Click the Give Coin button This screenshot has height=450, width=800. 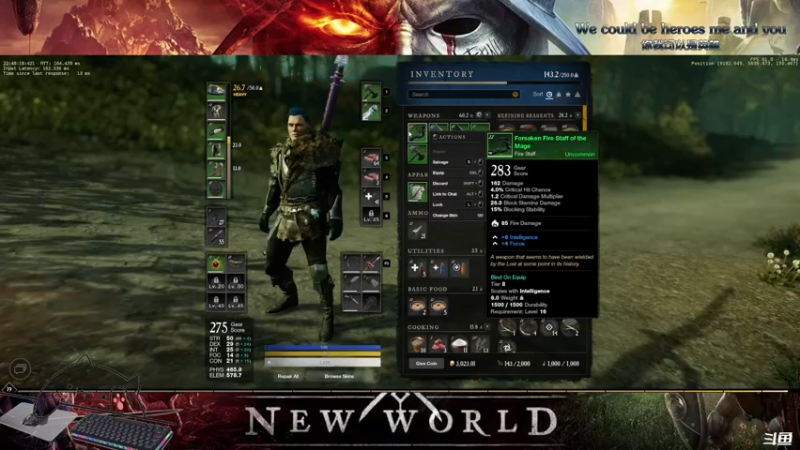pos(426,364)
